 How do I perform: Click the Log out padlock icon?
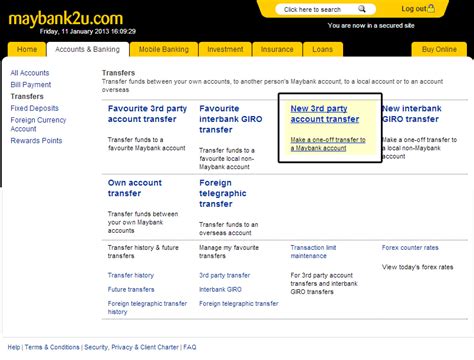click(431, 8)
